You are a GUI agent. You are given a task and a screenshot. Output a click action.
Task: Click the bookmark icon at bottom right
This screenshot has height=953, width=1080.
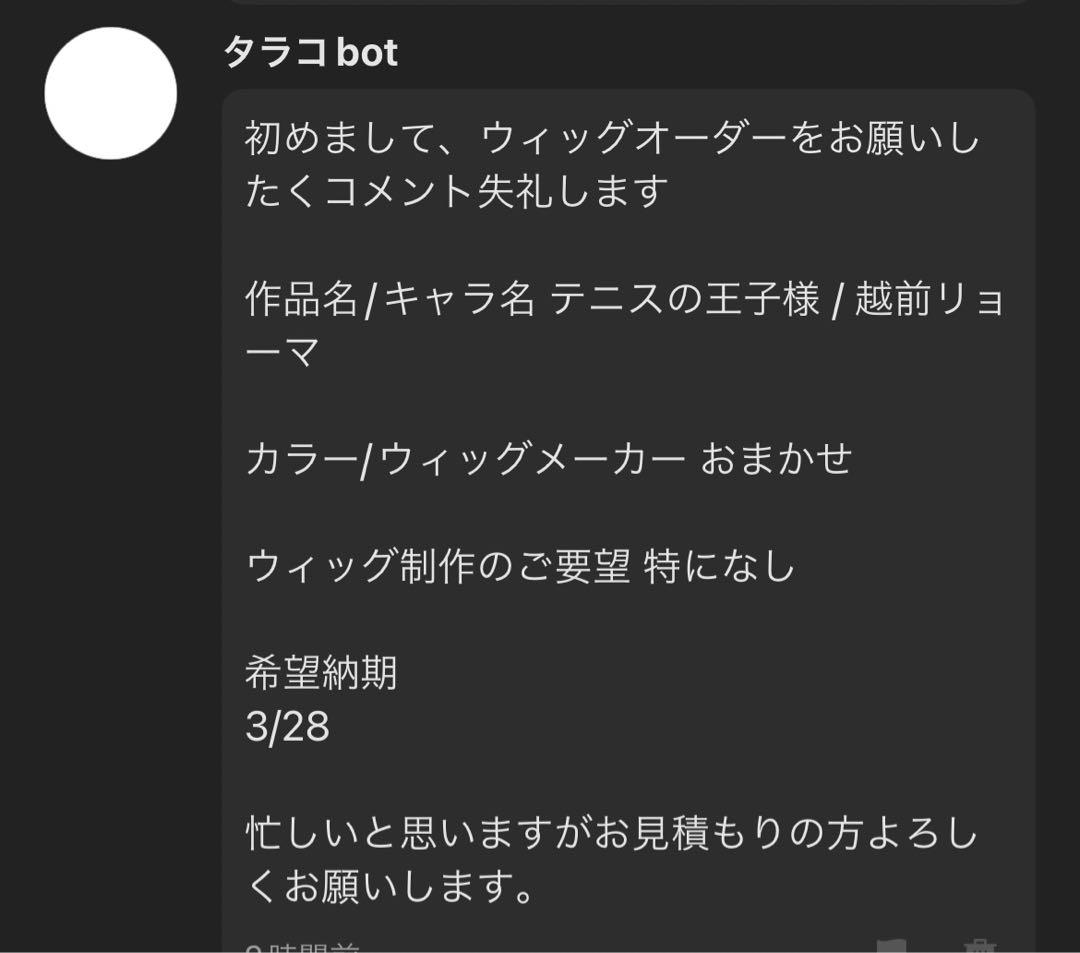890,945
